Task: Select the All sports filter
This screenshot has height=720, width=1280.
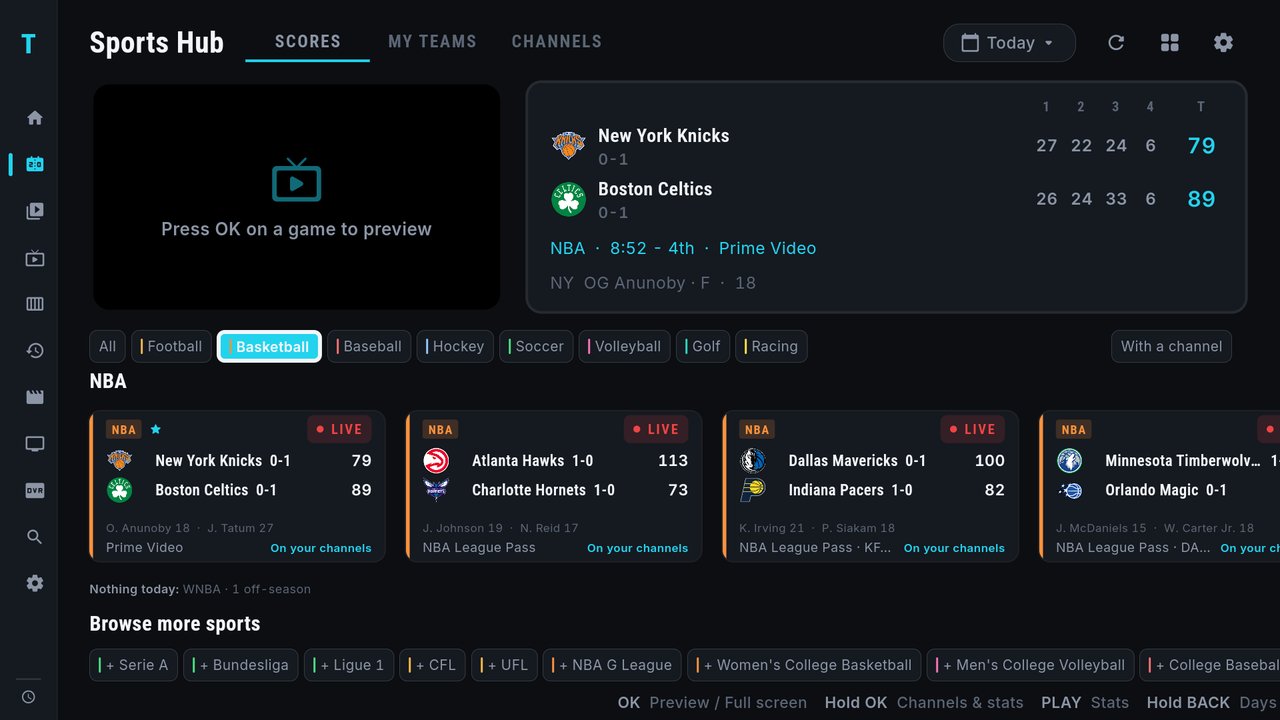Action: [x=107, y=346]
